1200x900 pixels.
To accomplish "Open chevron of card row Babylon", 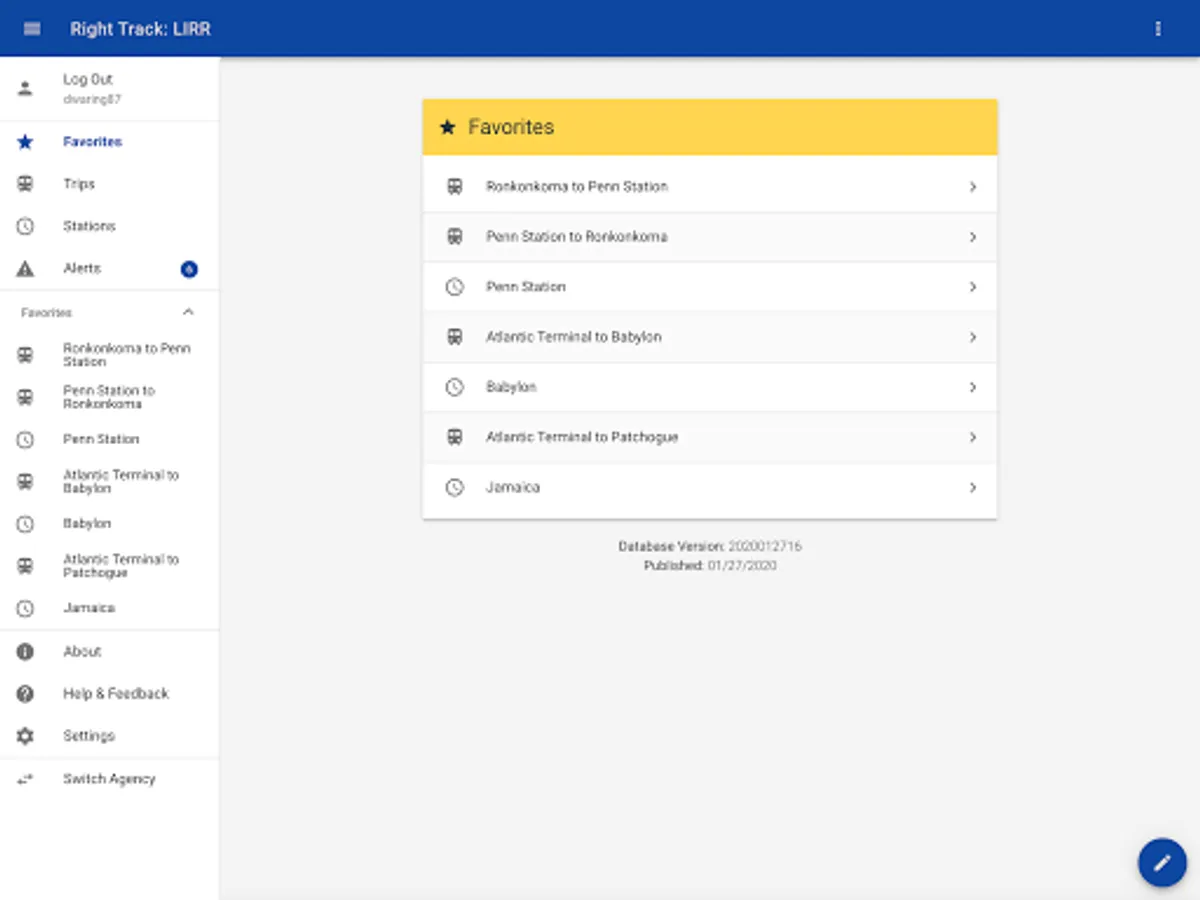I will [x=972, y=387].
